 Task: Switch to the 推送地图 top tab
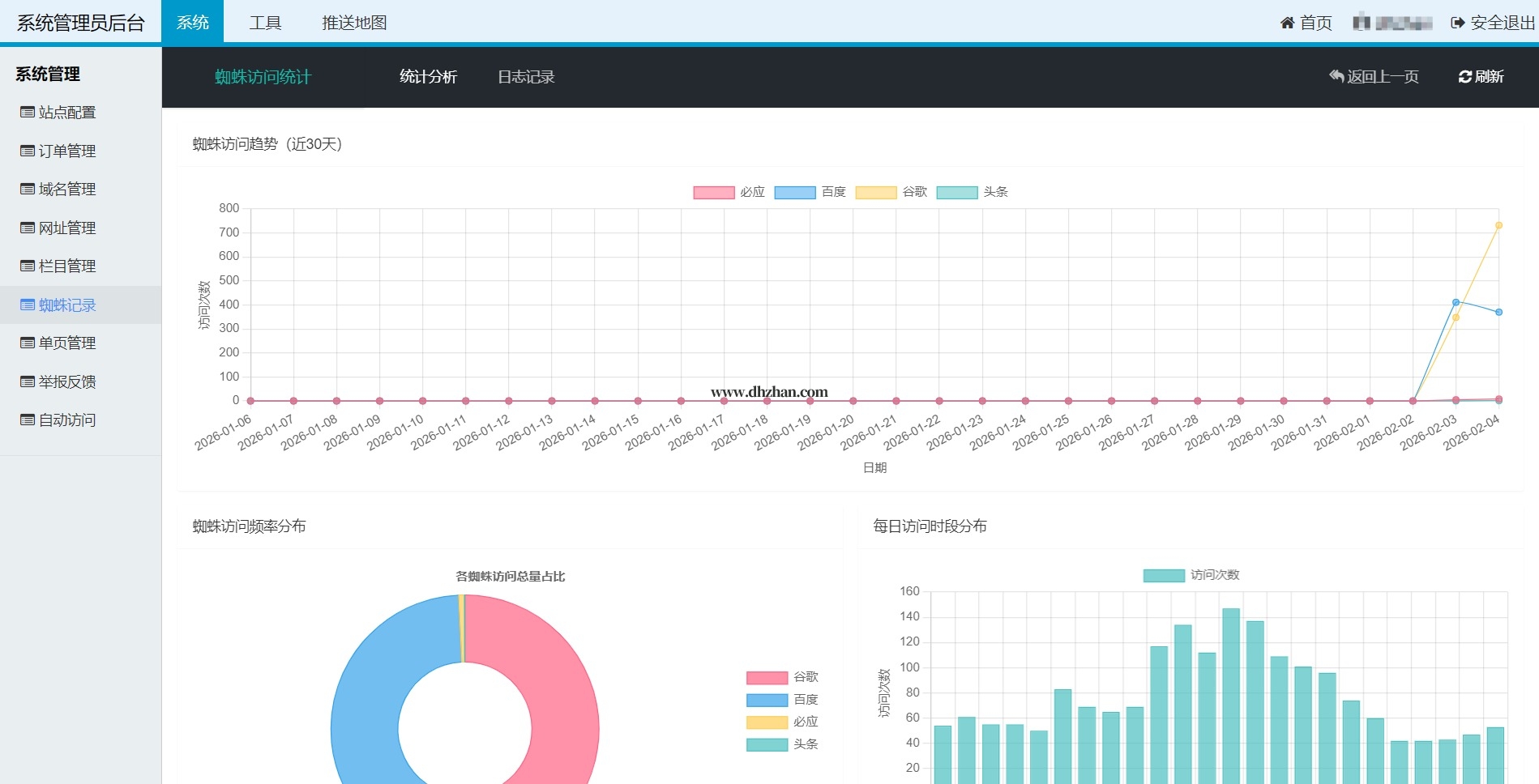[354, 23]
